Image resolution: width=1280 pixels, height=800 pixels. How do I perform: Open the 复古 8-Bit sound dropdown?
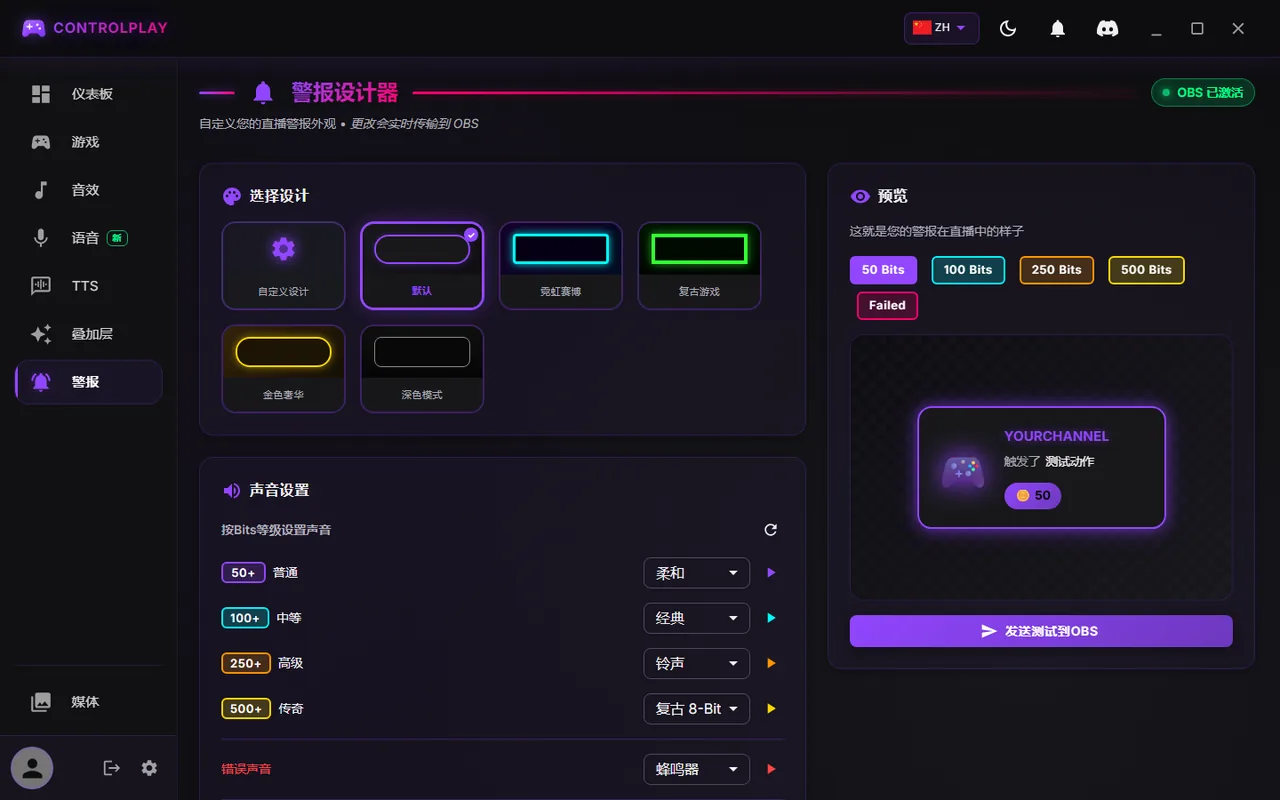click(696, 708)
